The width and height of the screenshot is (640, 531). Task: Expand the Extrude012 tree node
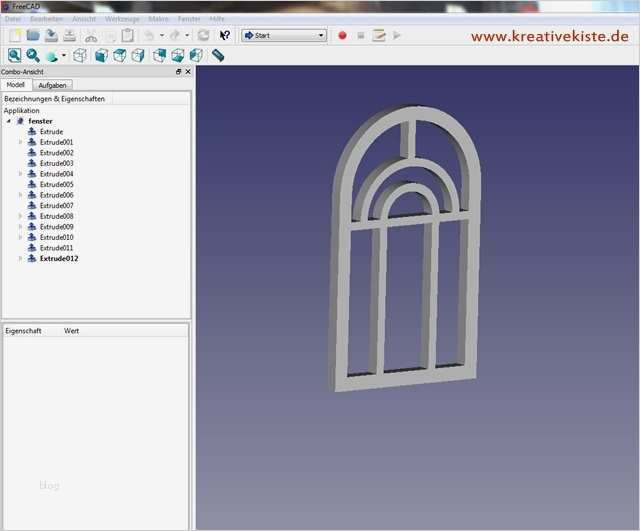(21, 258)
